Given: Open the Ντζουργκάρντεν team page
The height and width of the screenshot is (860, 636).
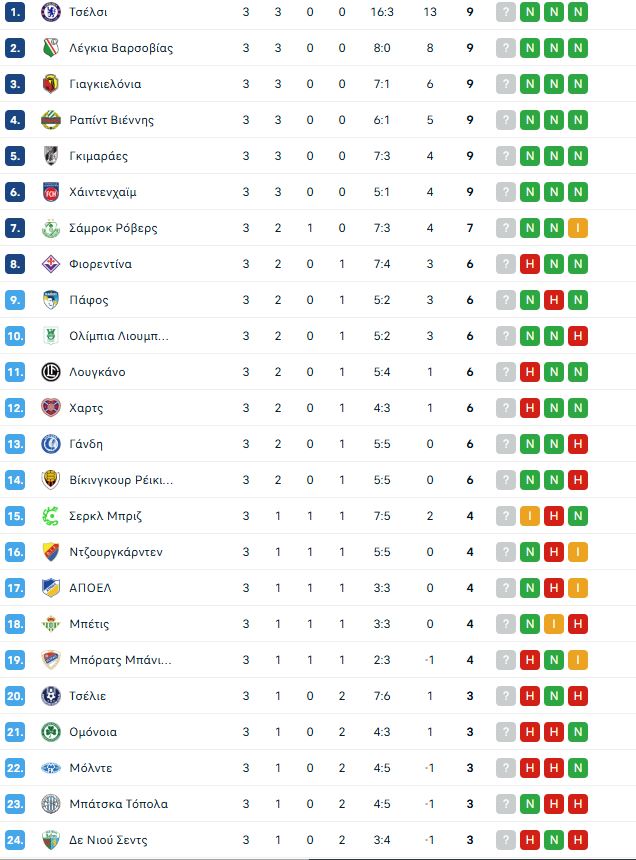Looking at the screenshot, I should pos(116,552).
